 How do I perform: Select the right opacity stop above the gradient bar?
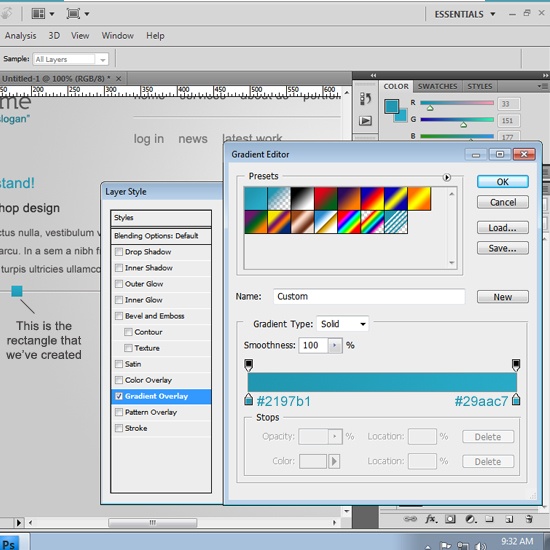tap(516, 365)
